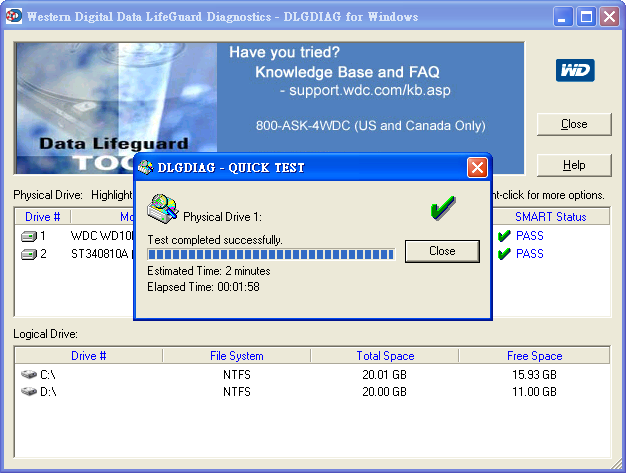Maximize the DLGDIAG main window
The height and width of the screenshot is (473, 626).
(x=586, y=17)
